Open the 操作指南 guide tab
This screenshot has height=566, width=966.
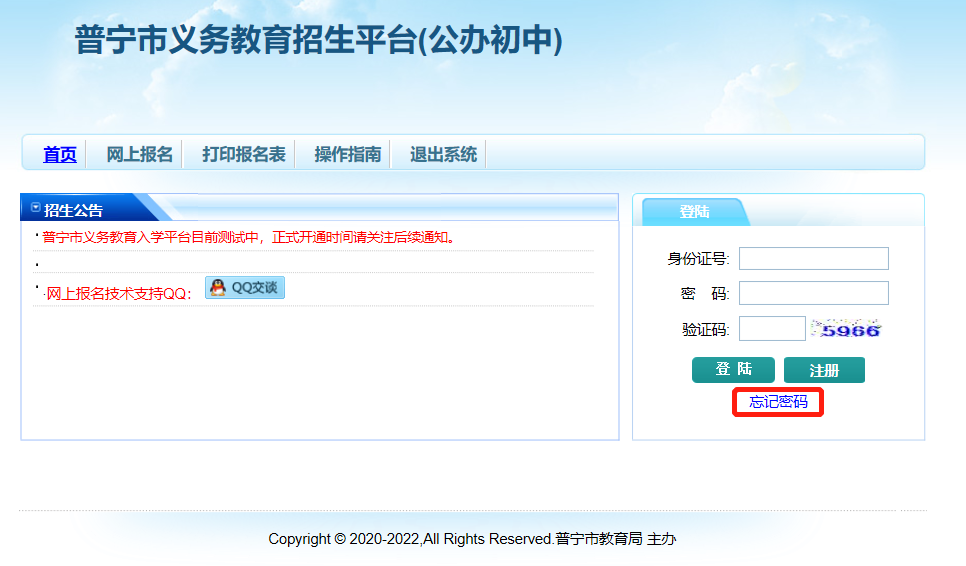tap(348, 154)
